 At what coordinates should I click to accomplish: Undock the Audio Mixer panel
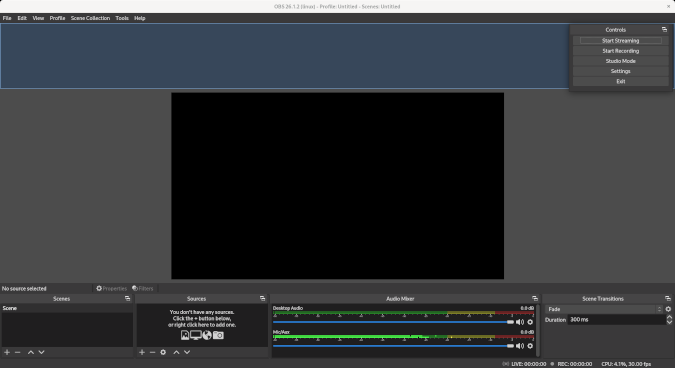(535, 298)
